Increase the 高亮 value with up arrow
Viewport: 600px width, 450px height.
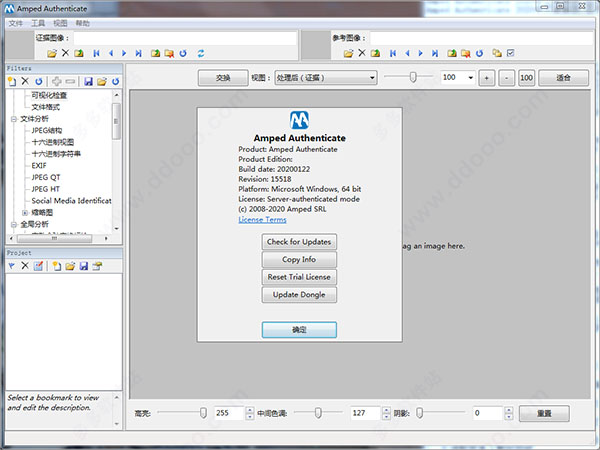250,410
